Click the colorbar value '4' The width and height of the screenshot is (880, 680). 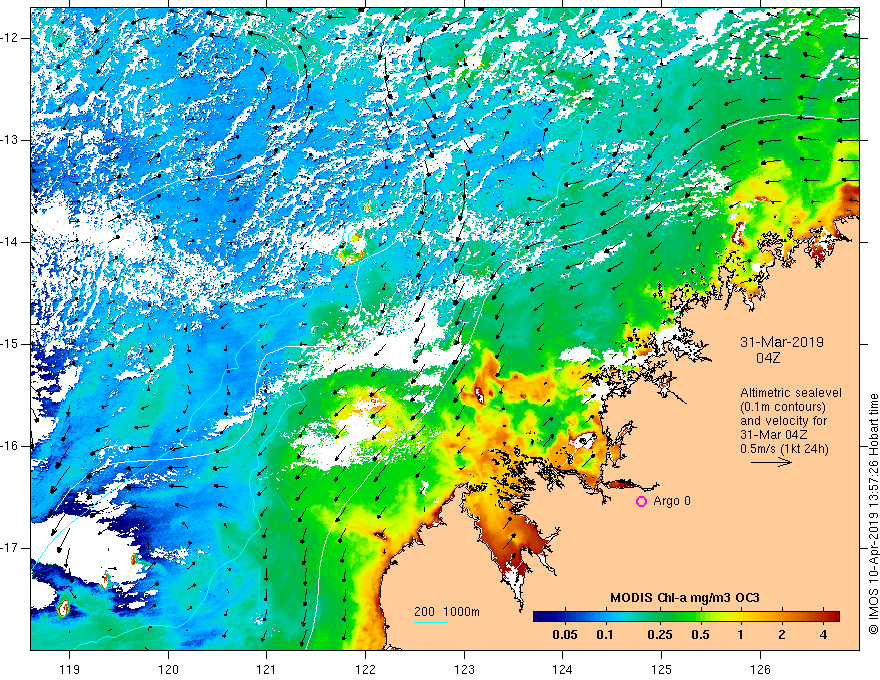[x=823, y=635]
